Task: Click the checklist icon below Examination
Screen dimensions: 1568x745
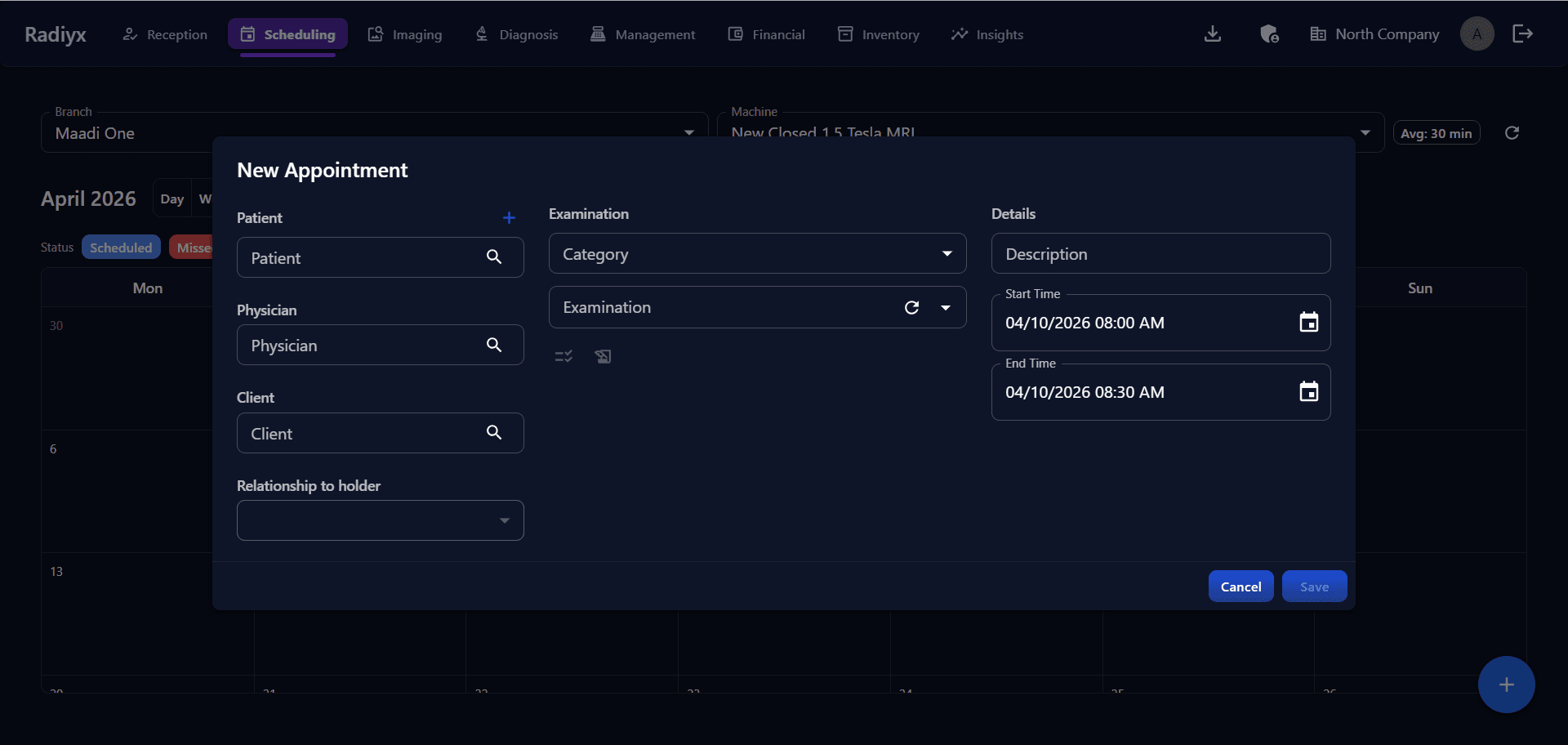Action: click(x=563, y=356)
